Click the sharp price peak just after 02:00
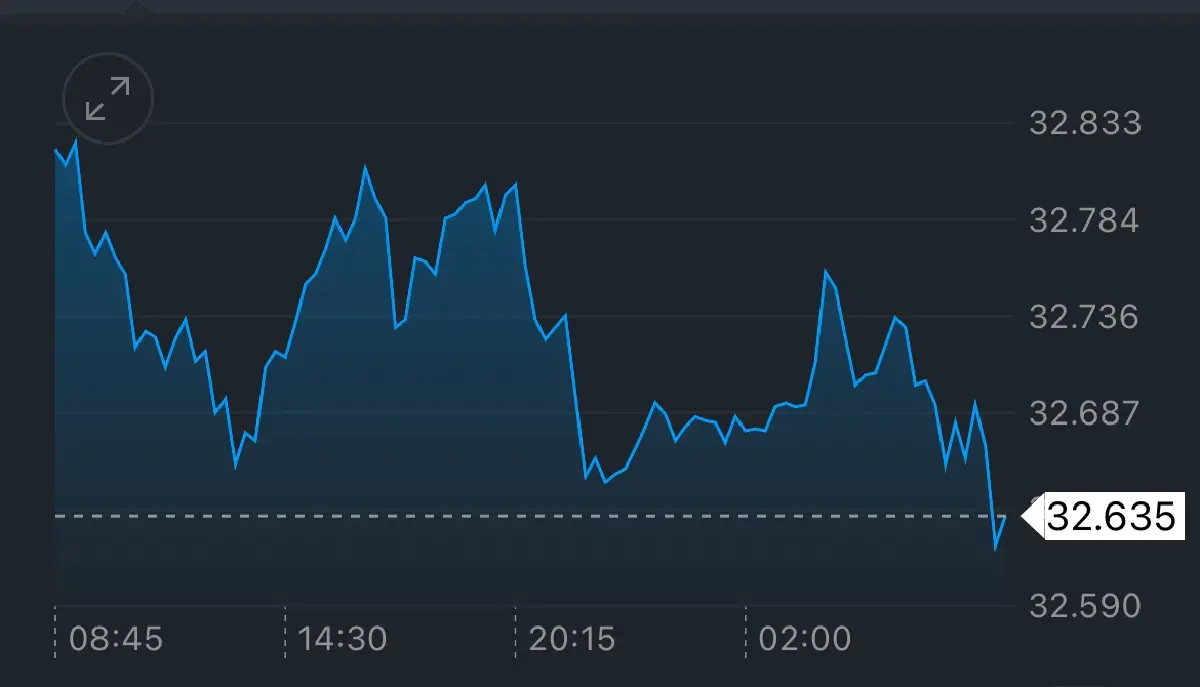 click(826, 272)
